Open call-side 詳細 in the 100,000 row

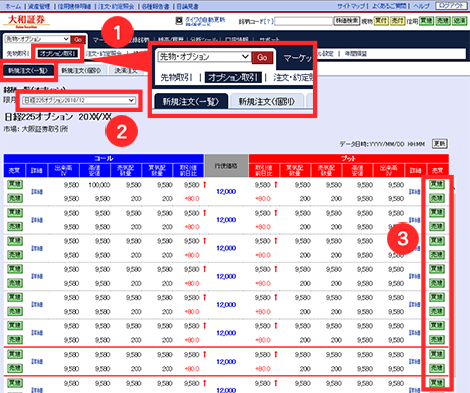(37, 192)
